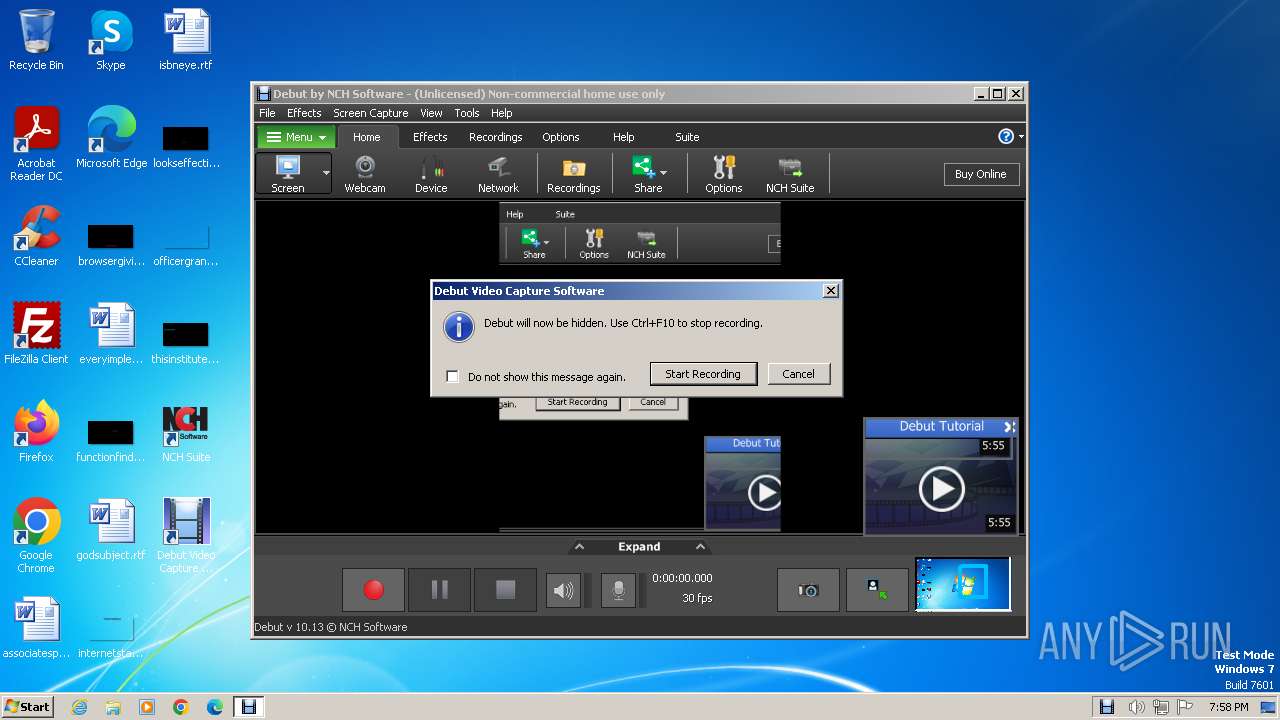This screenshot has height=720, width=1280.
Task: Toggle the microphone button
Action: 618,590
